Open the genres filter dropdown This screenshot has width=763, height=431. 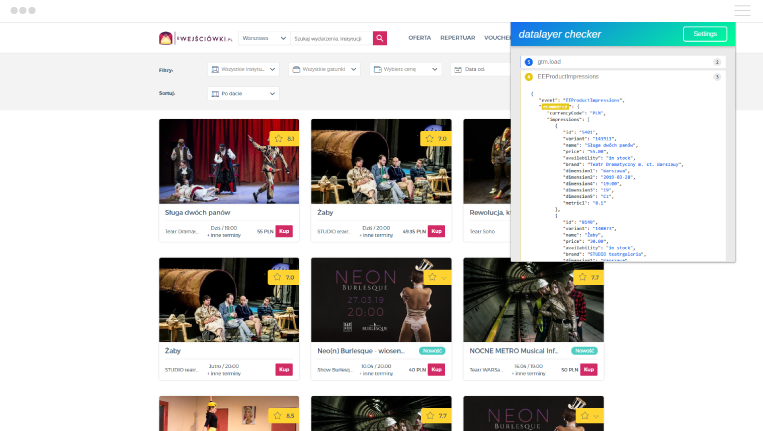coord(325,70)
